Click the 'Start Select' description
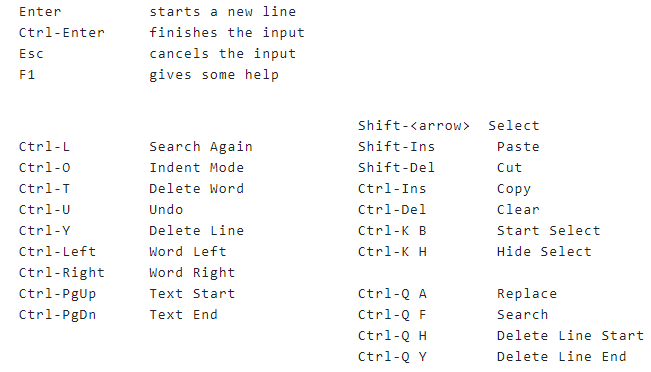 (548, 230)
